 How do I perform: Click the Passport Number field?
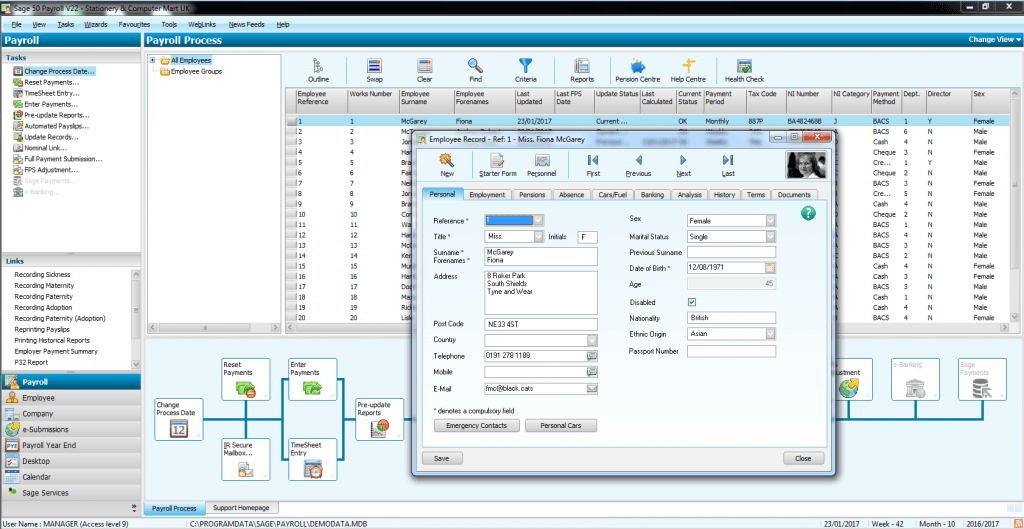pos(731,351)
